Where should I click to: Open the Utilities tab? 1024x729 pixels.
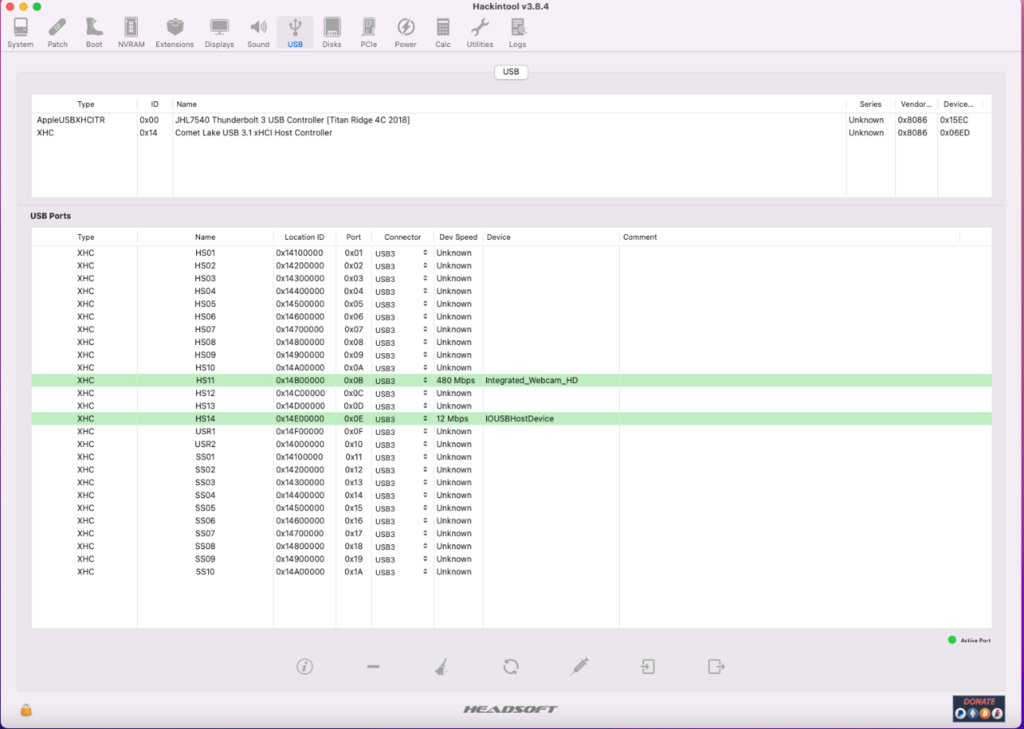coord(479,33)
